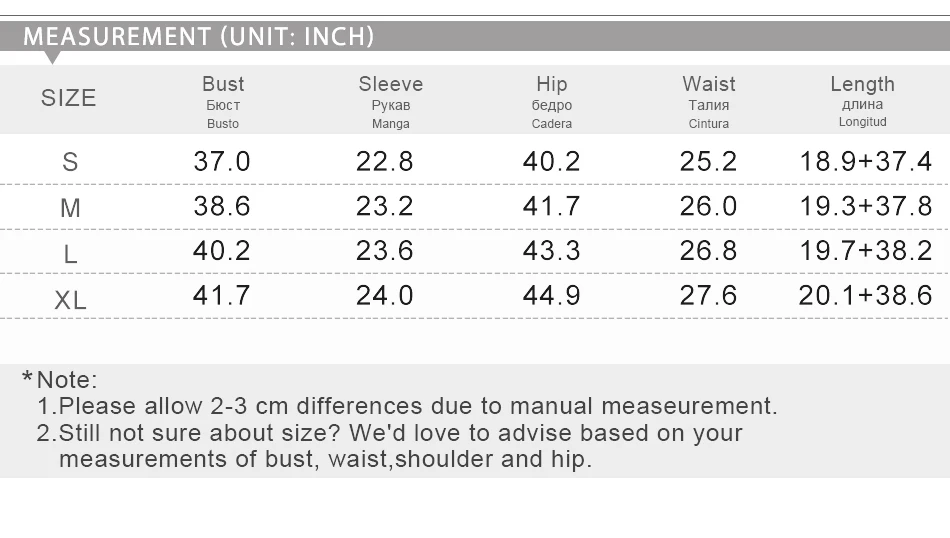Viewport: 950px width, 538px height.
Task: Select the size L row label
Action: (70, 254)
